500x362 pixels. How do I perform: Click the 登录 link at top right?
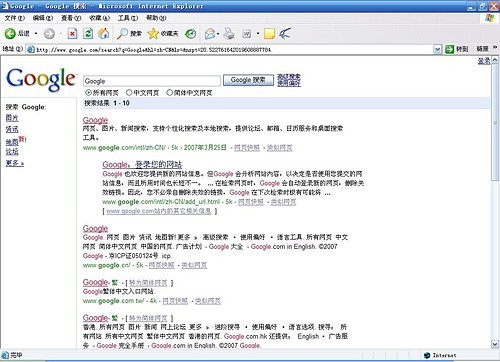pos(484,61)
